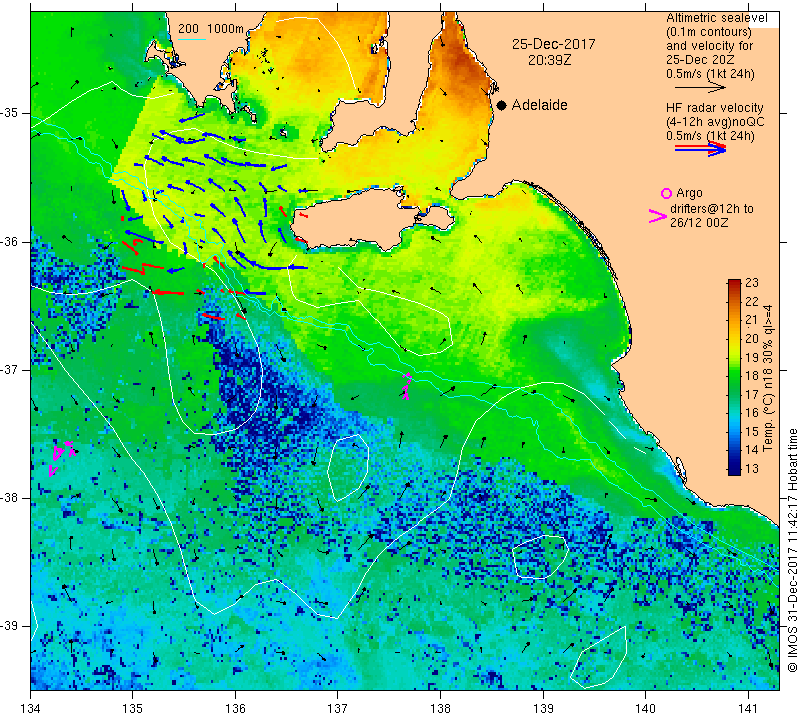Viewport: 800px width, 720px height.
Task: Click the latitude axis label -38
Action: click(9, 498)
